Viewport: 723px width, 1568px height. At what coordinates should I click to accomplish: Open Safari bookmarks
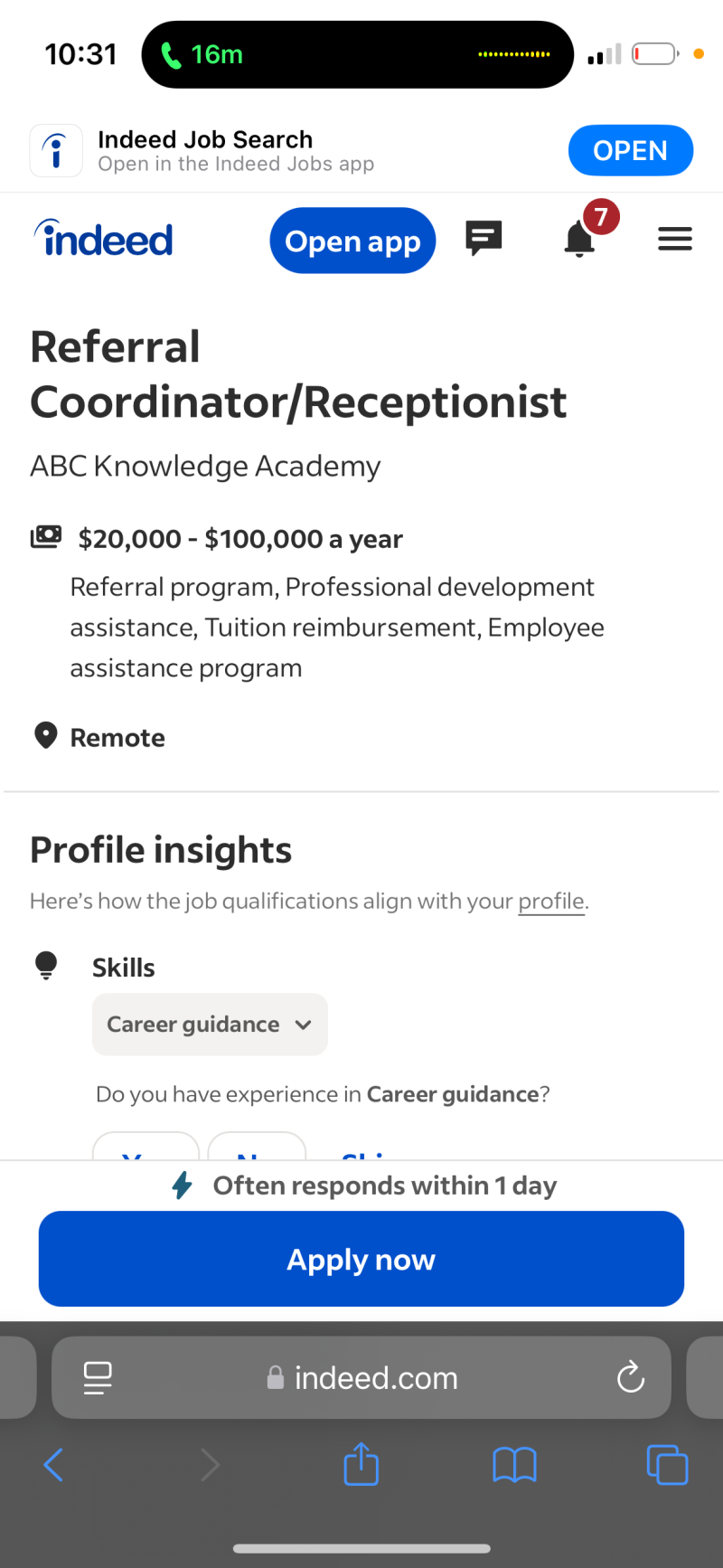click(x=514, y=1465)
